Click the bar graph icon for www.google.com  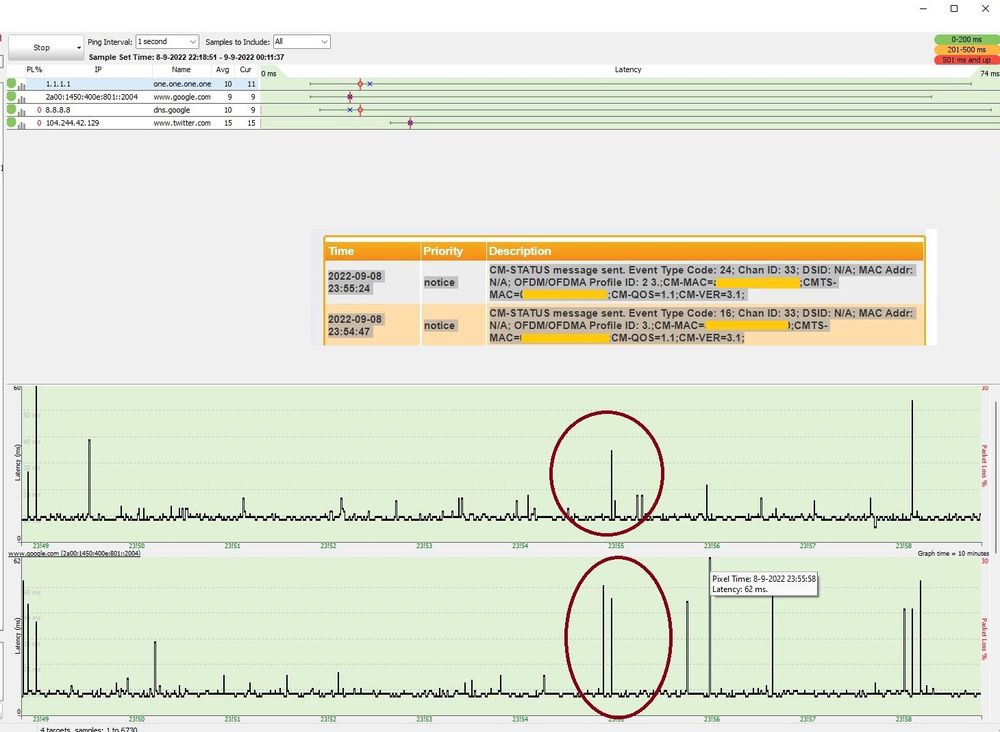[21, 98]
